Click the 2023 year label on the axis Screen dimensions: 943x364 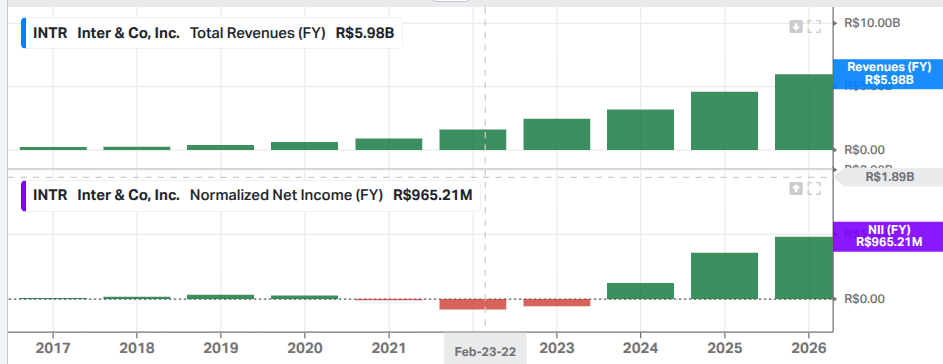[556, 348]
